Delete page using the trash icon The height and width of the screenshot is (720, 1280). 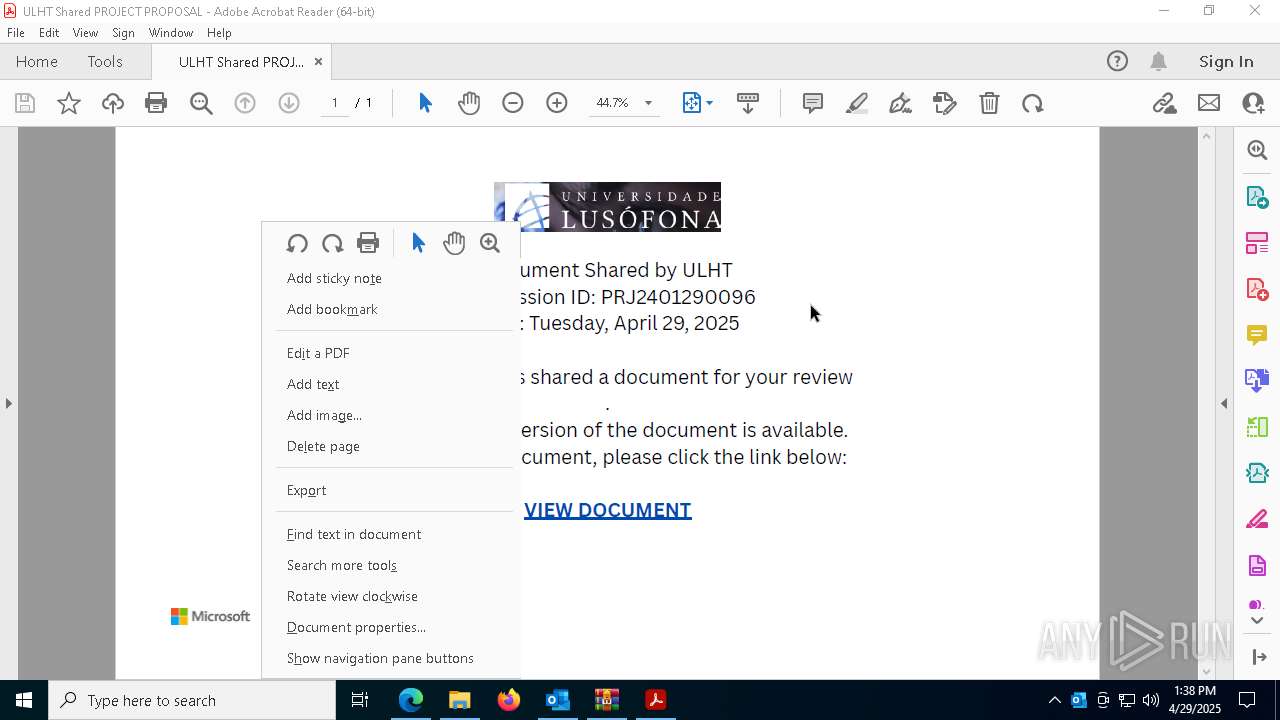pos(989,103)
